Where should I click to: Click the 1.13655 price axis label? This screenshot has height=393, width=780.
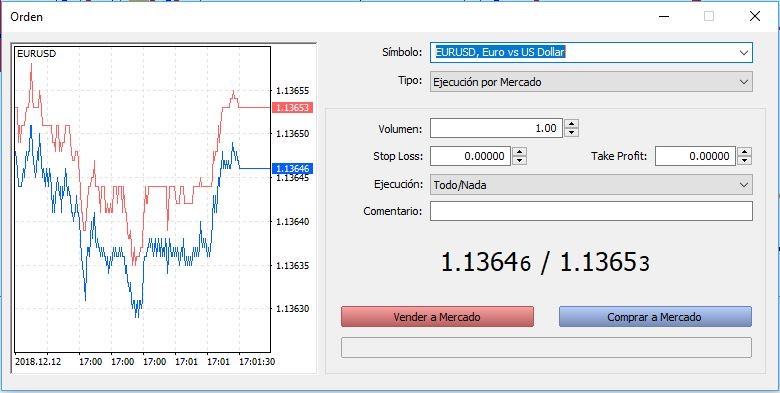tap(292, 91)
